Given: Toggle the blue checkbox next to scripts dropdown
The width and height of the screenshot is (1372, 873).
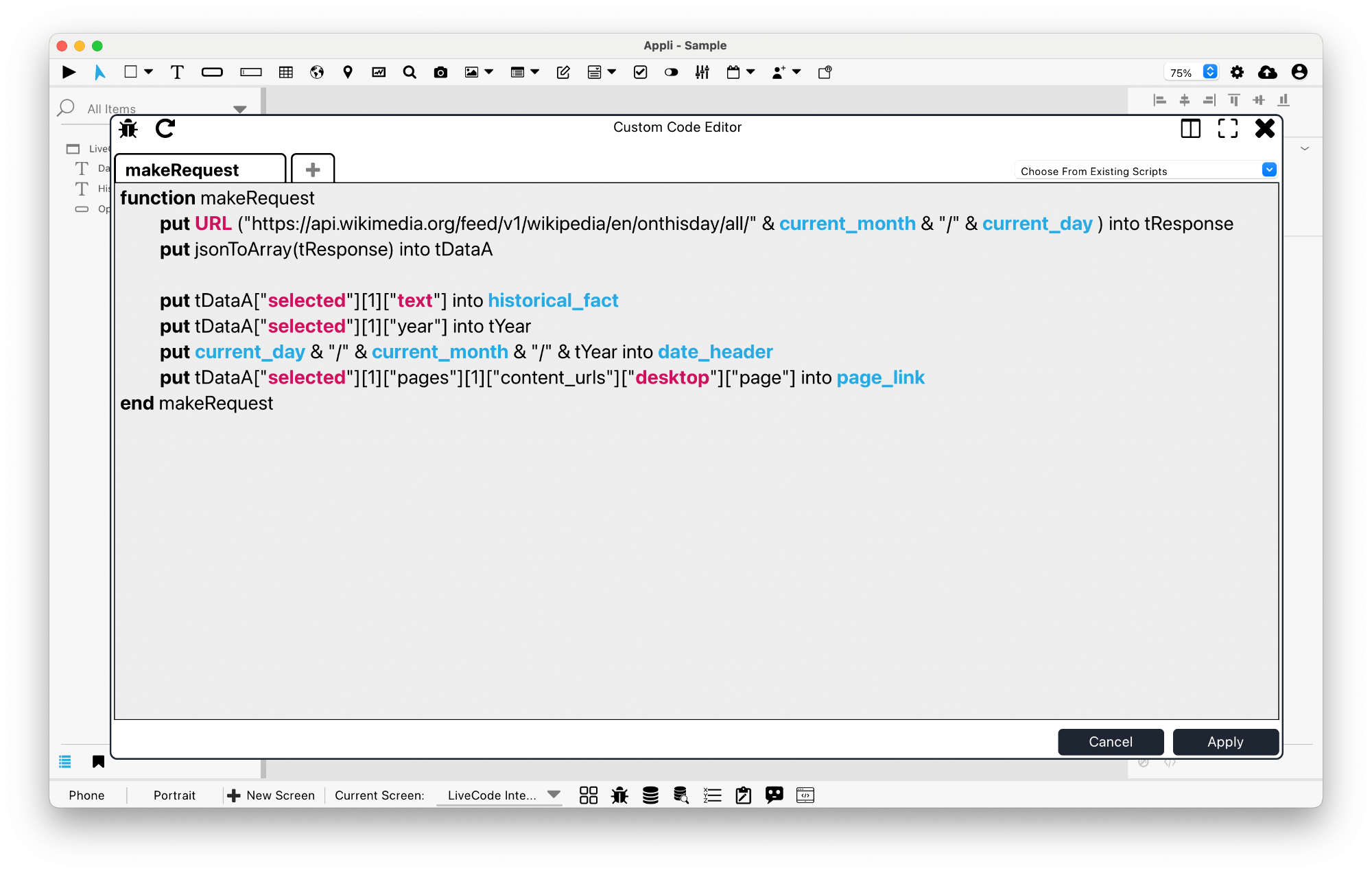Looking at the screenshot, I should (x=1270, y=170).
